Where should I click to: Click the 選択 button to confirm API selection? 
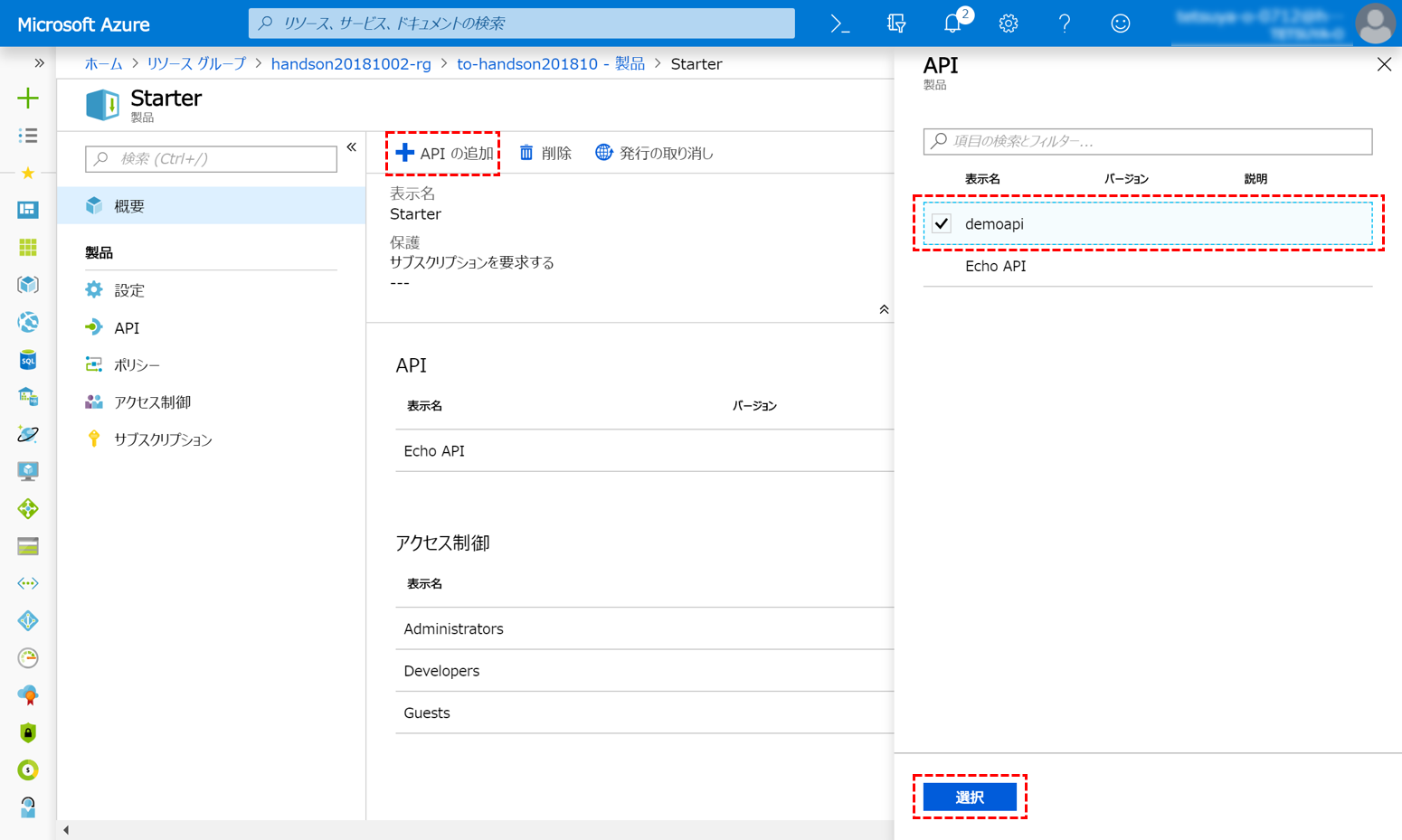click(970, 797)
